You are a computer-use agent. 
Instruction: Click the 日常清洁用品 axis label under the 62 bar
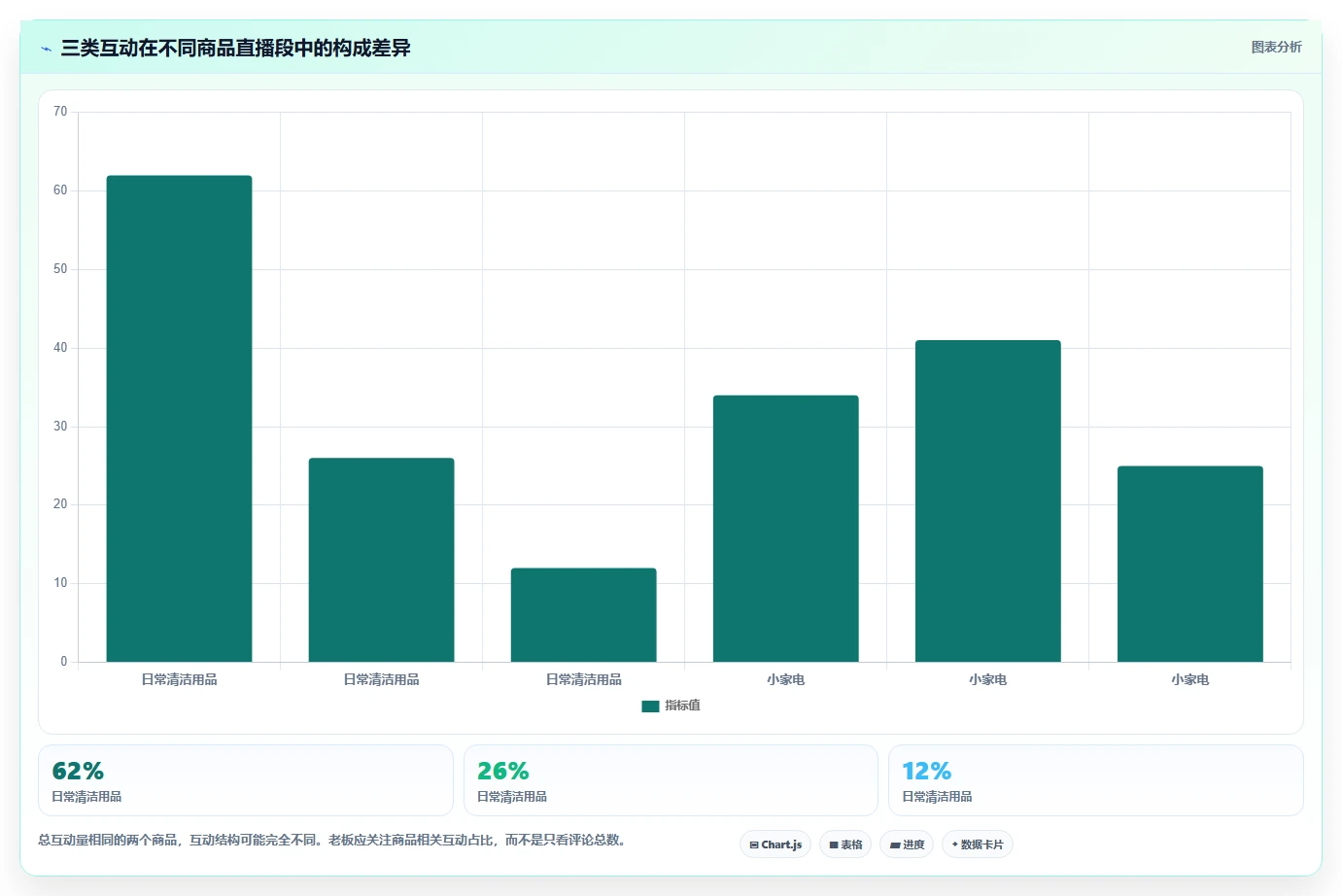point(179,679)
